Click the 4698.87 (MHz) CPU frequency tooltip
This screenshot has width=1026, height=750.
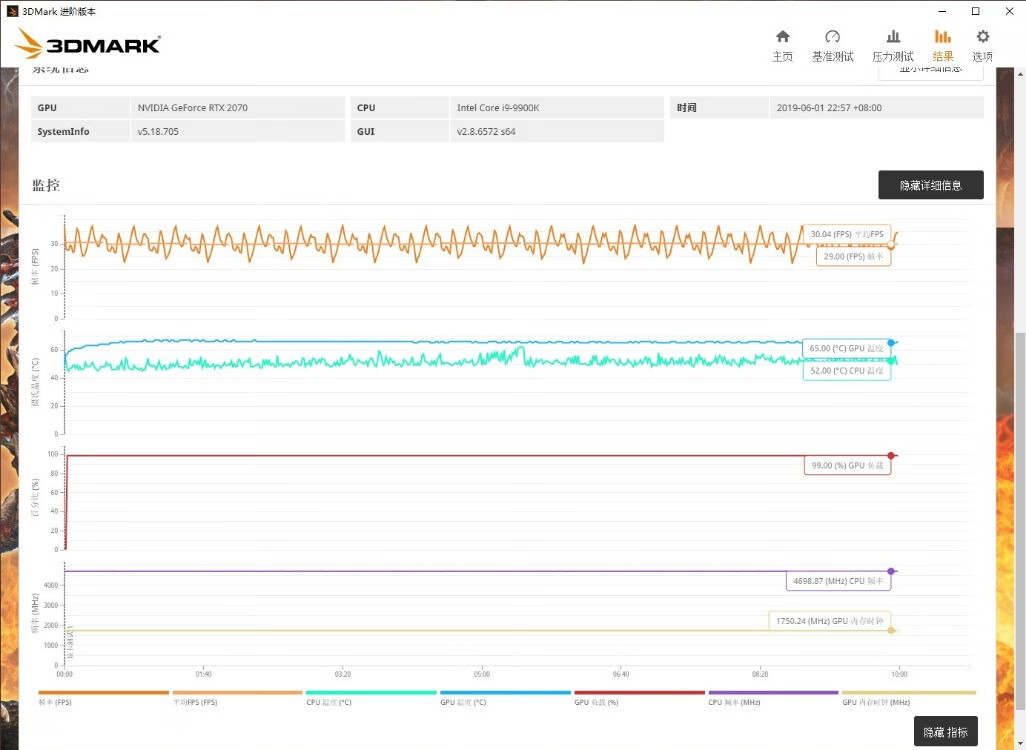(x=838, y=581)
